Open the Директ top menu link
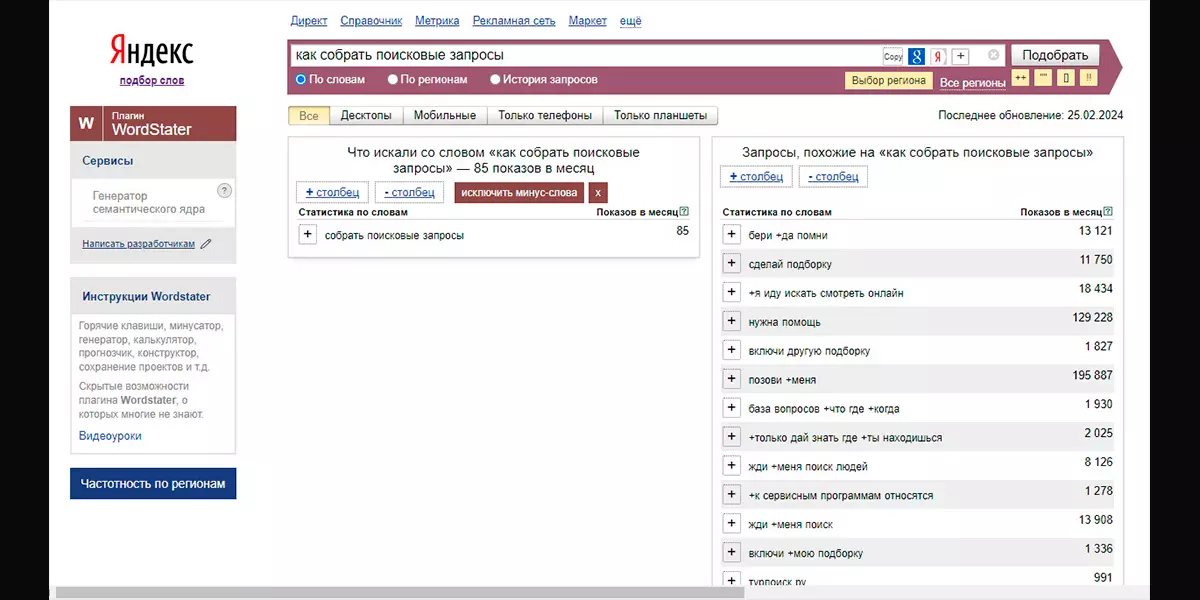Image resolution: width=1200 pixels, height=600 pixels. [x=309, y=21]
